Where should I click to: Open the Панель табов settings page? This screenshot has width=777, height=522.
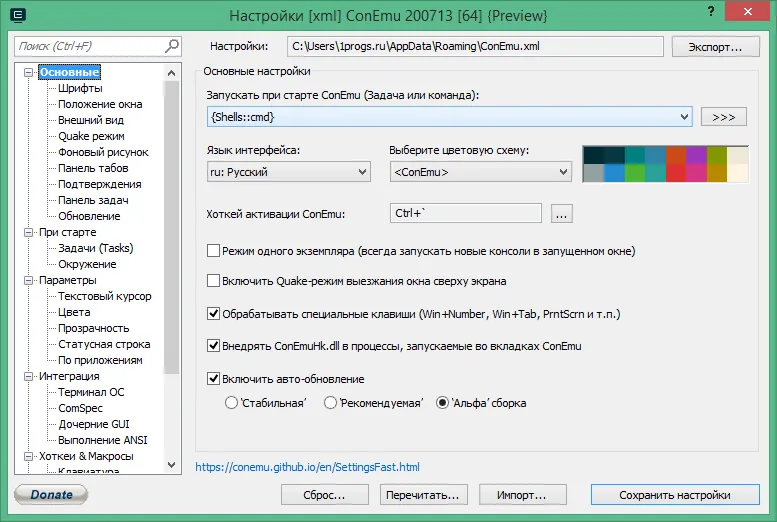[x=93, y=168]
